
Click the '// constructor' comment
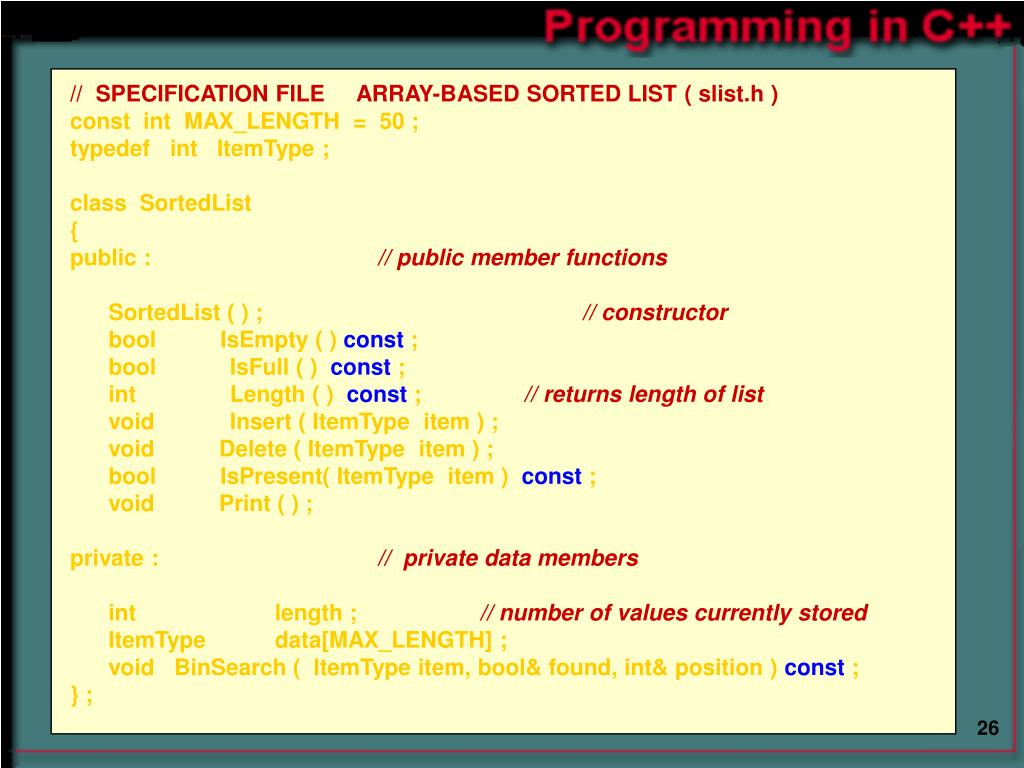click(x=655, y=312)
